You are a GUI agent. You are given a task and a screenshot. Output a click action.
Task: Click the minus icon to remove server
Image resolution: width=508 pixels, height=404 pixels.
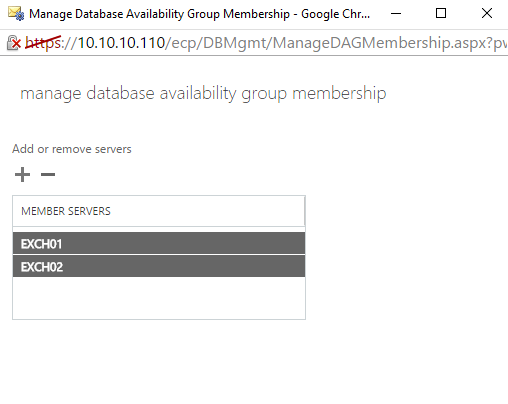(48, 174)
